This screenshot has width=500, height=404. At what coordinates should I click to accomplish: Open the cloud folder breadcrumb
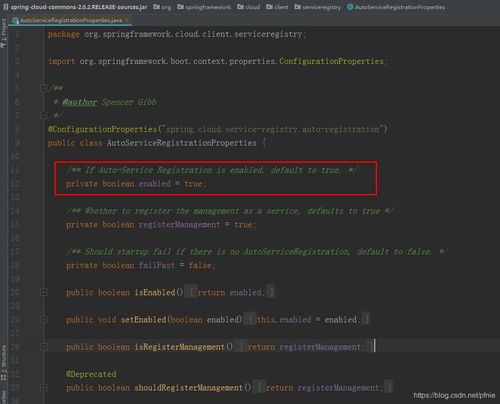point(249,7)
